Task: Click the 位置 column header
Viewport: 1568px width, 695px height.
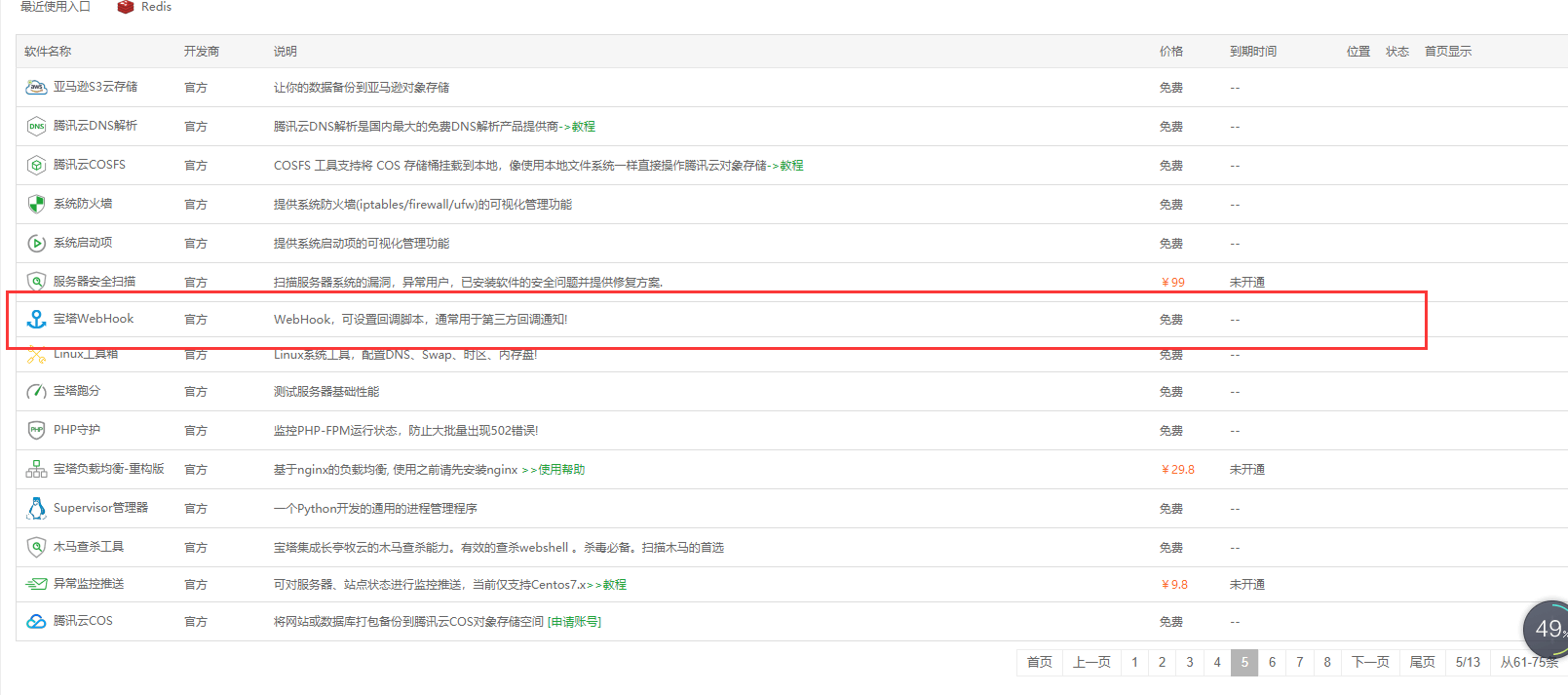Action: coord(1358,52)
